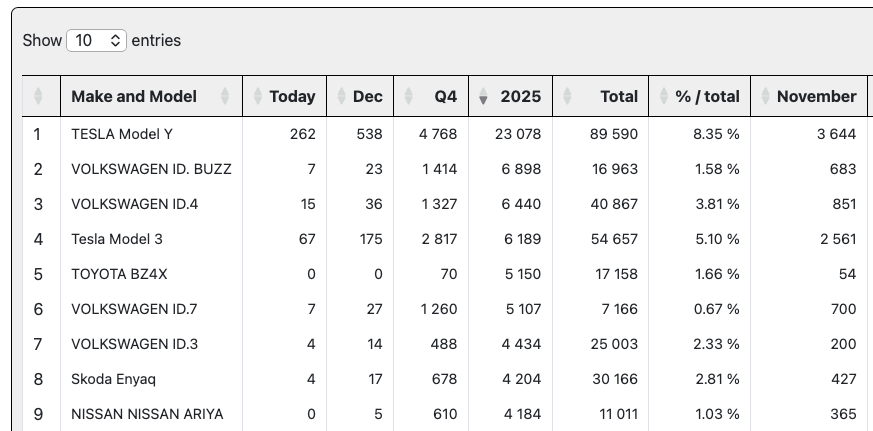Click the 2025 column header text

point(520,97)
